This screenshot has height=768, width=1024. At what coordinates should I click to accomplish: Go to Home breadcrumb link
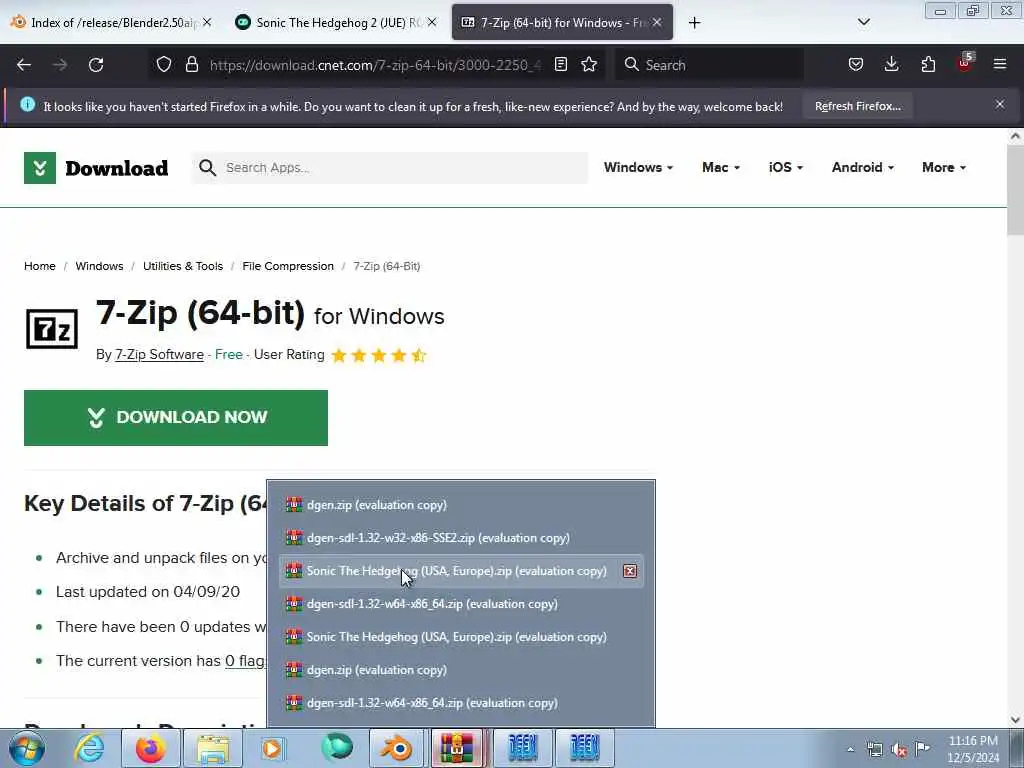pos(40,266)
